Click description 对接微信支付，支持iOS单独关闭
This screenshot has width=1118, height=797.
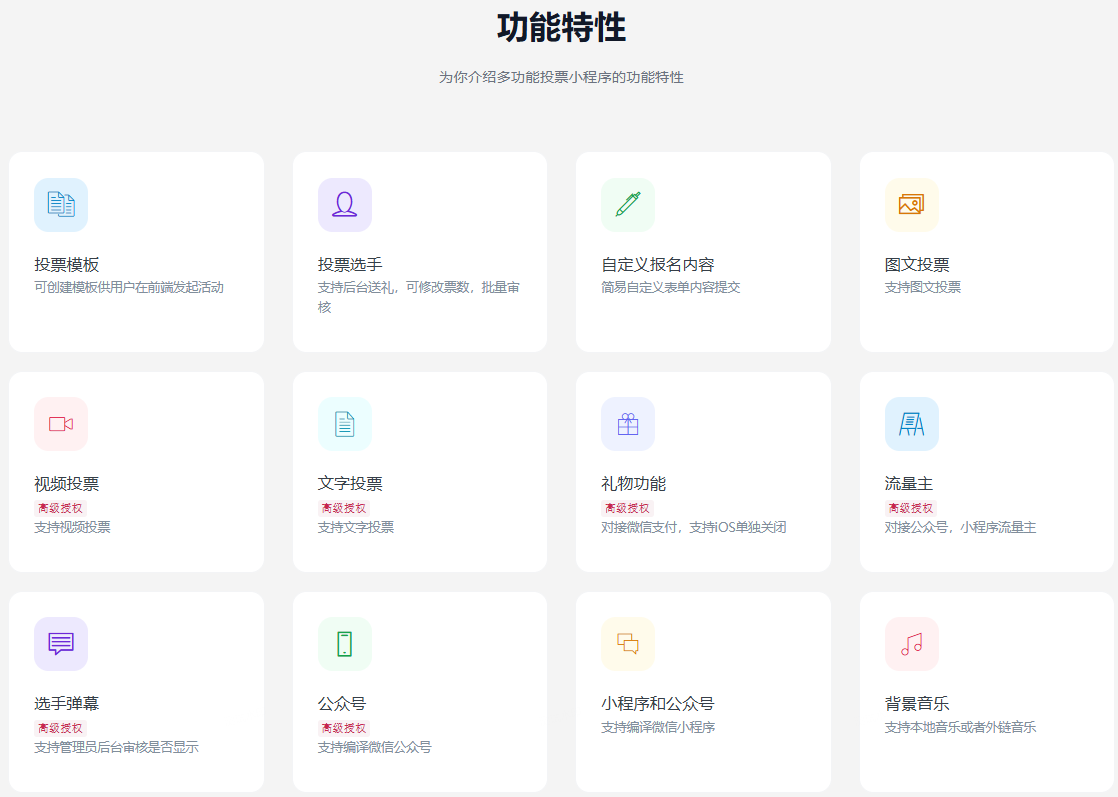(x=694, y=528)
